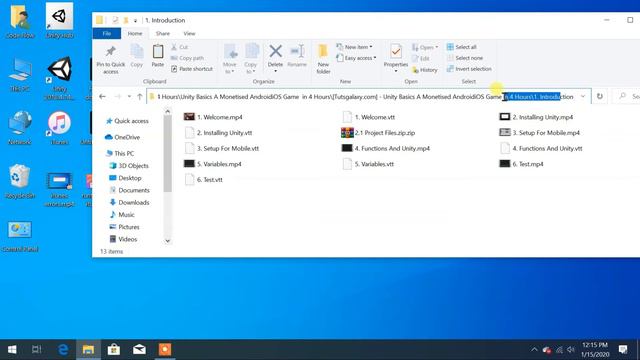Viewport: 640px width, 360px height.
Task: Click Task View taskbar icon
Action: pyautogui.click(x=36, y=350)
